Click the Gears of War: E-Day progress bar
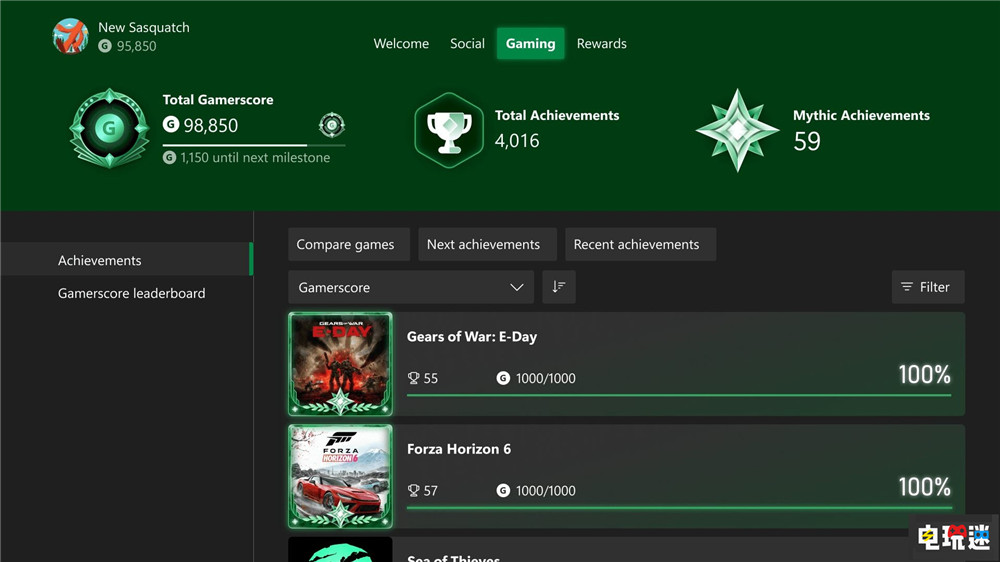This screenshot has height=562, width=1000. (x=679, y=396)
